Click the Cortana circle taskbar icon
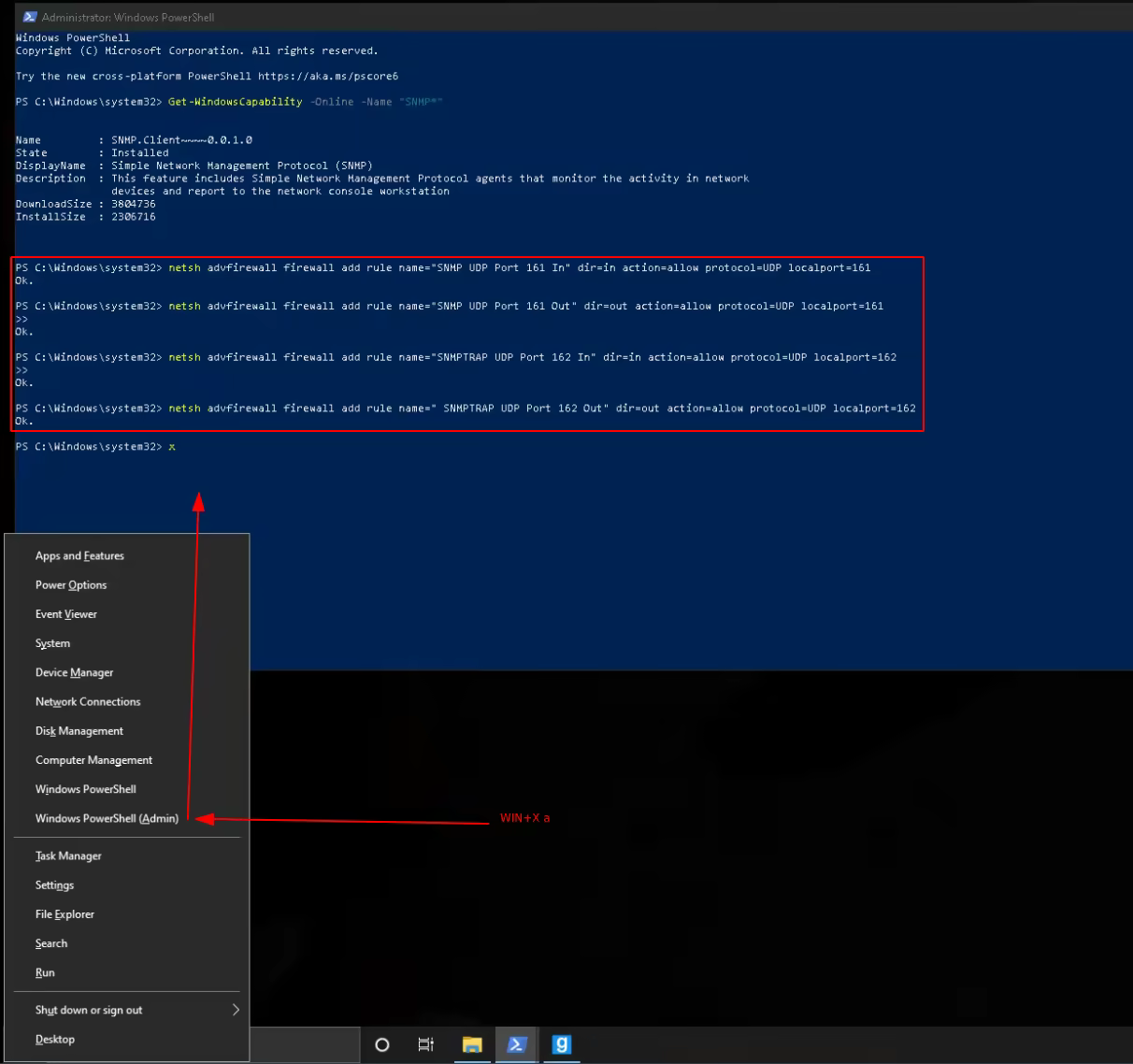The height and width of the screenshot is (1064, 1133). point(381,1044)
